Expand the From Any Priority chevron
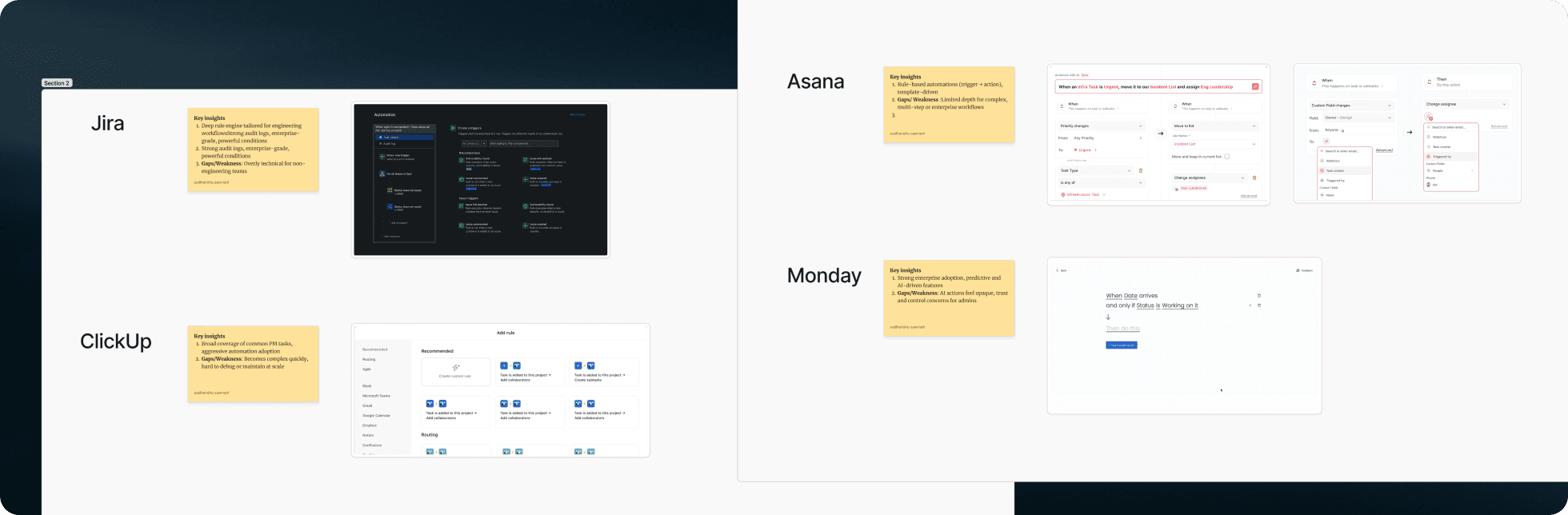This screenshot has height=515, width=1568. pos(1141,138)
